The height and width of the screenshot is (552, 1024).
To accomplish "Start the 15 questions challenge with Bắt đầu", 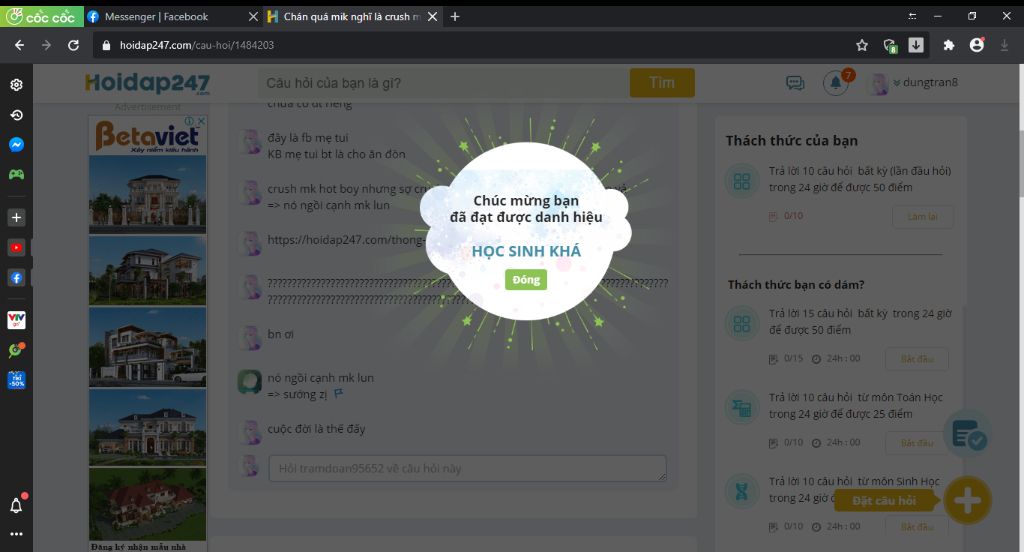I will click(x=917, y=359).
